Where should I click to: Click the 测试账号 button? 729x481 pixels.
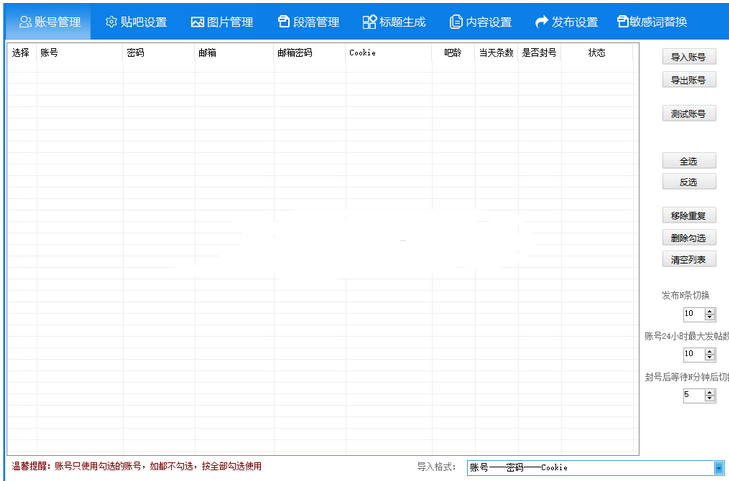[x=689, y=114]
